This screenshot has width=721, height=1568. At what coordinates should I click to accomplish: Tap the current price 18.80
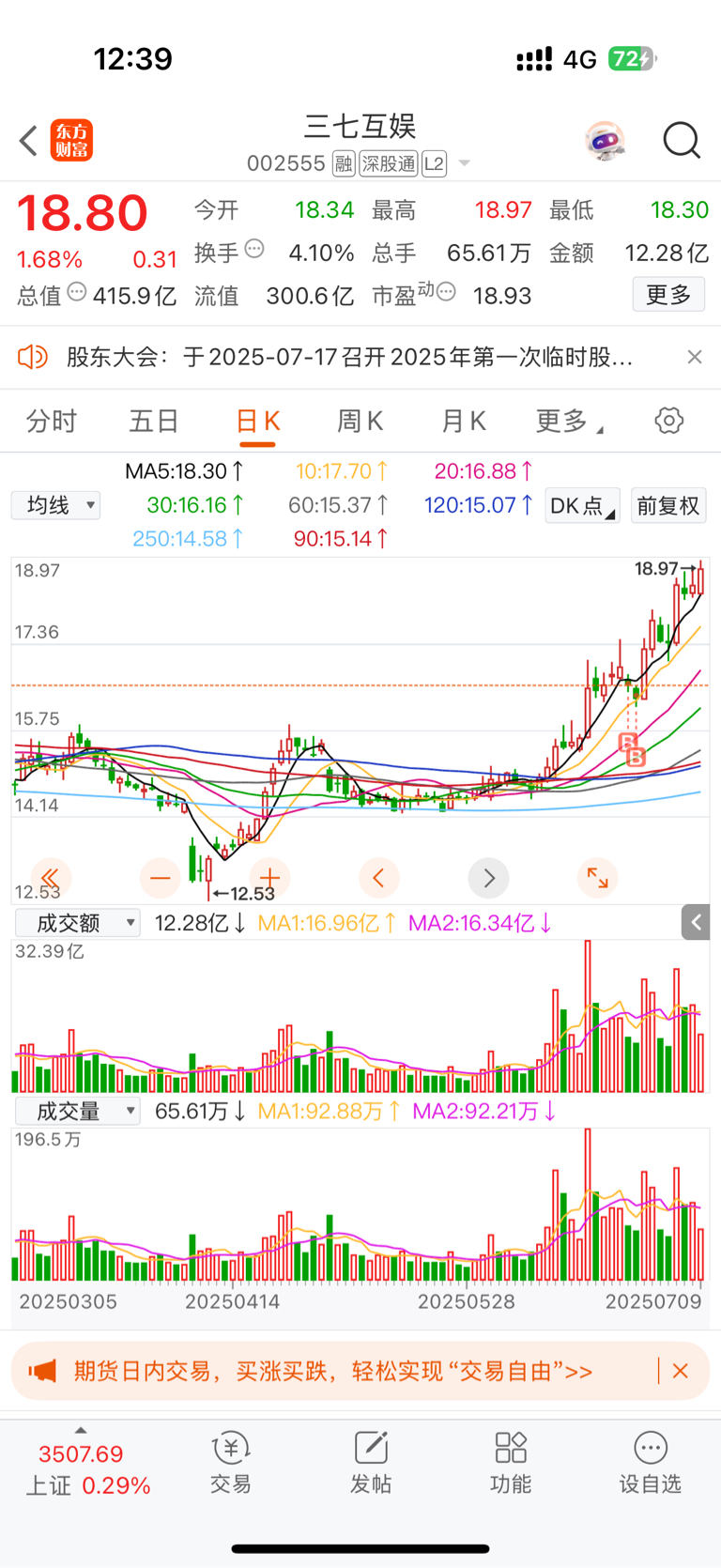coord(83,213)
